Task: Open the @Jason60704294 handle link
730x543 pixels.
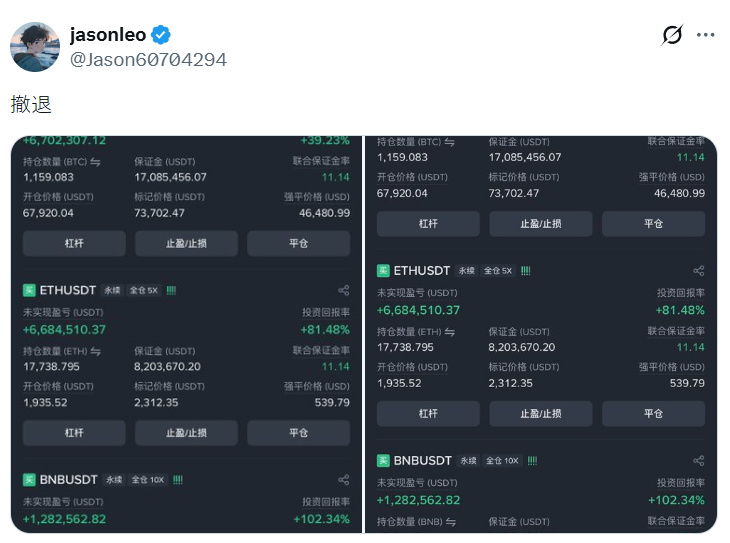Action: click(x=148, y=60)
